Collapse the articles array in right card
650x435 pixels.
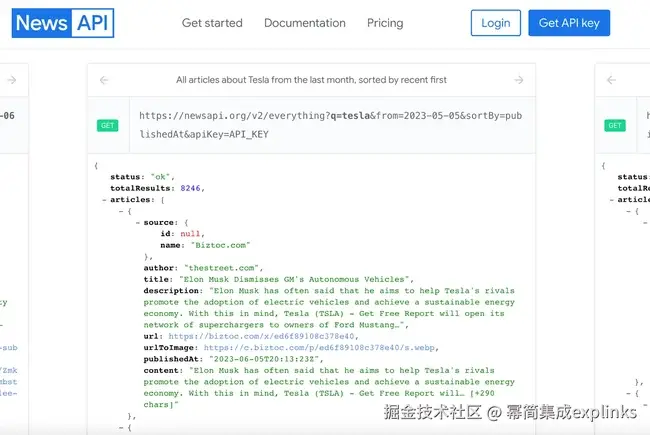tap(612, 200)
